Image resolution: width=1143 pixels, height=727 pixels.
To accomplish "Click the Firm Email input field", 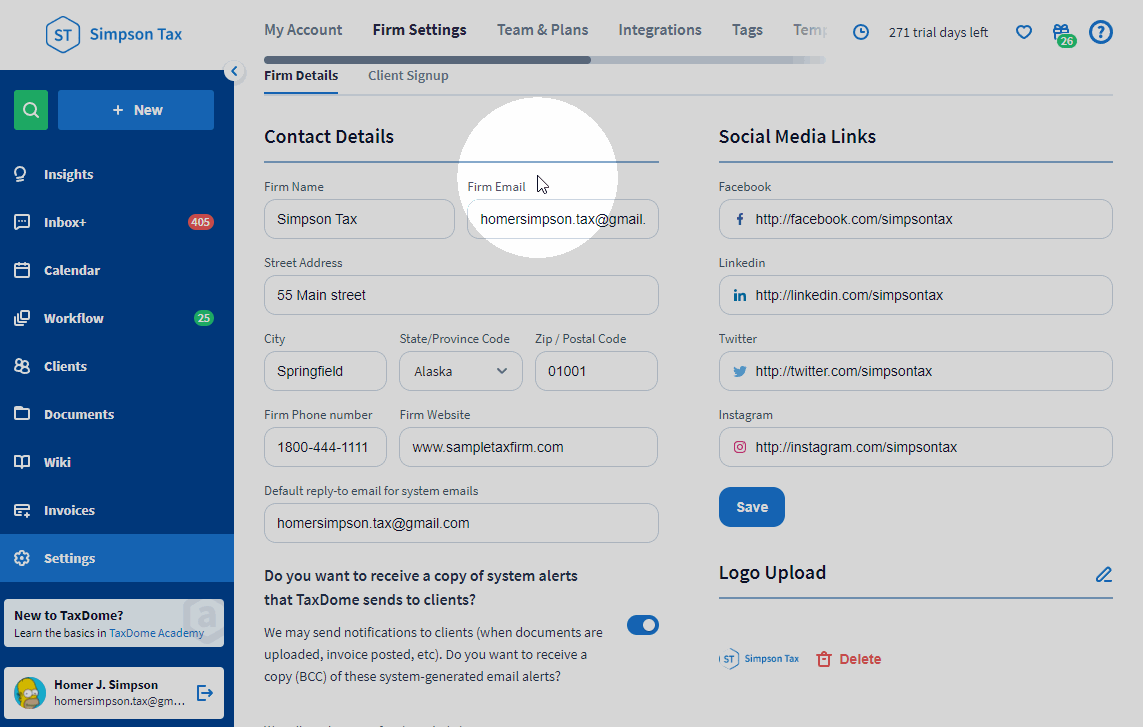I will tap(563, 219).
